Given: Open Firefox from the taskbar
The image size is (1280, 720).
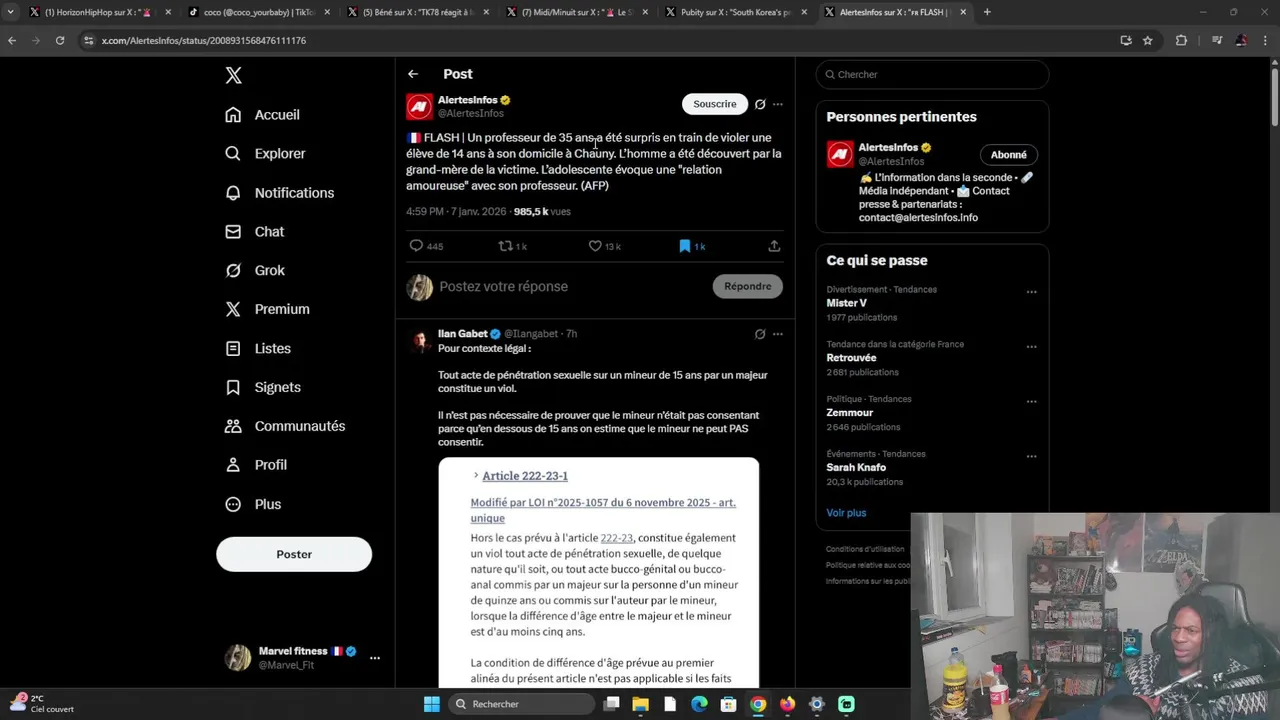Looking at the screenshot, I should tap(787, 704).
